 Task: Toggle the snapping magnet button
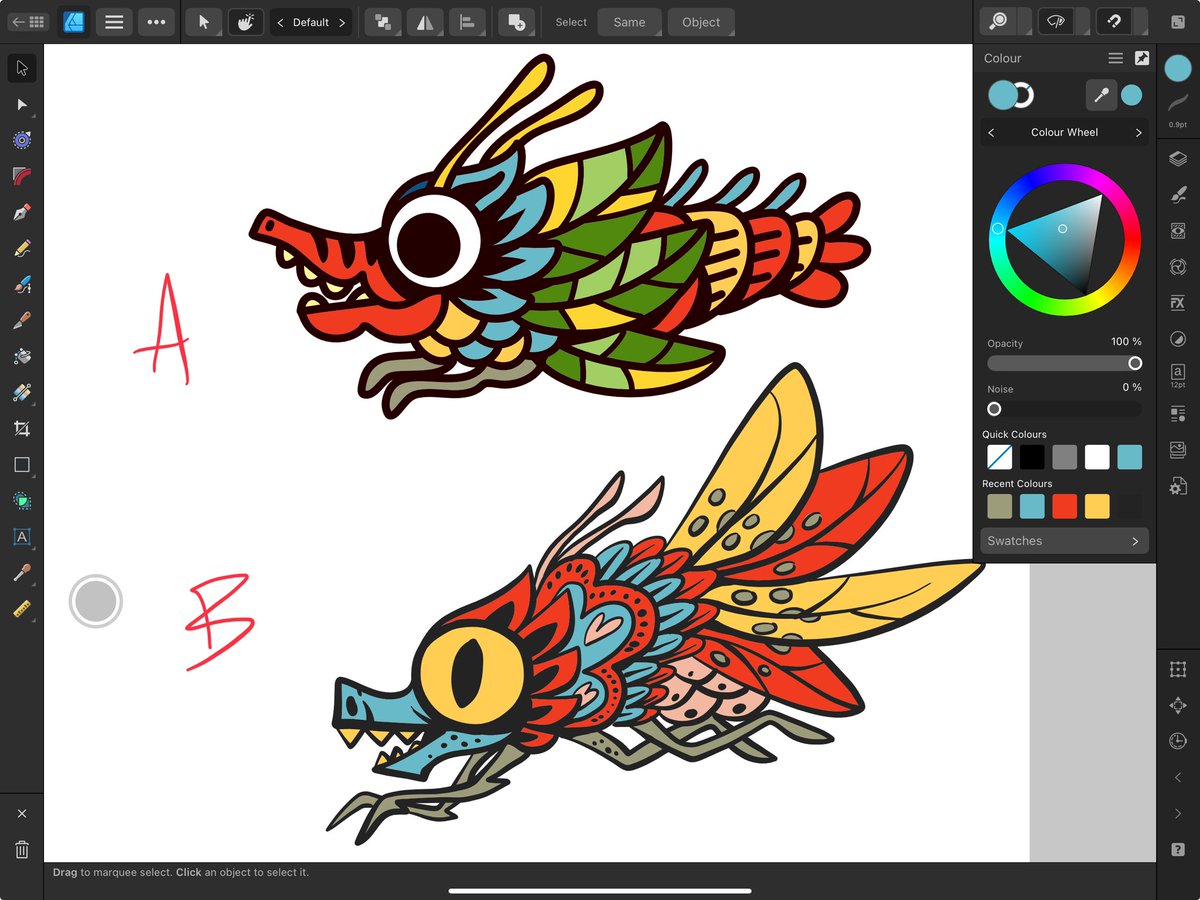click(x=1114, y=21)
